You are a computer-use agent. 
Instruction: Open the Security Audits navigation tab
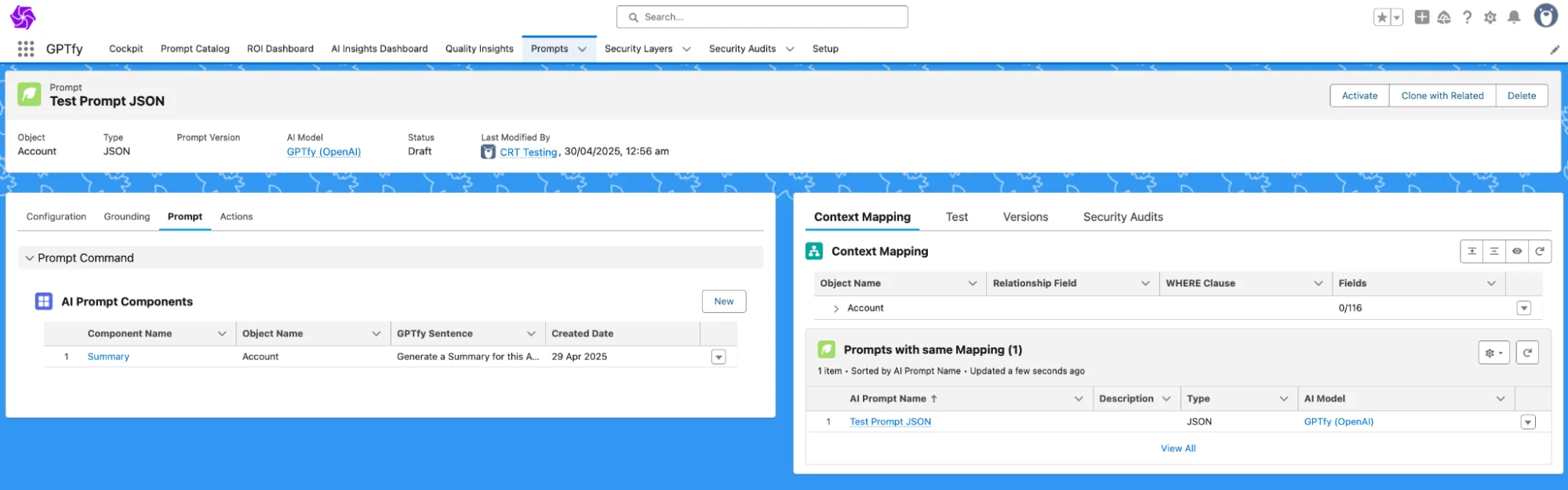click(742, 49)
